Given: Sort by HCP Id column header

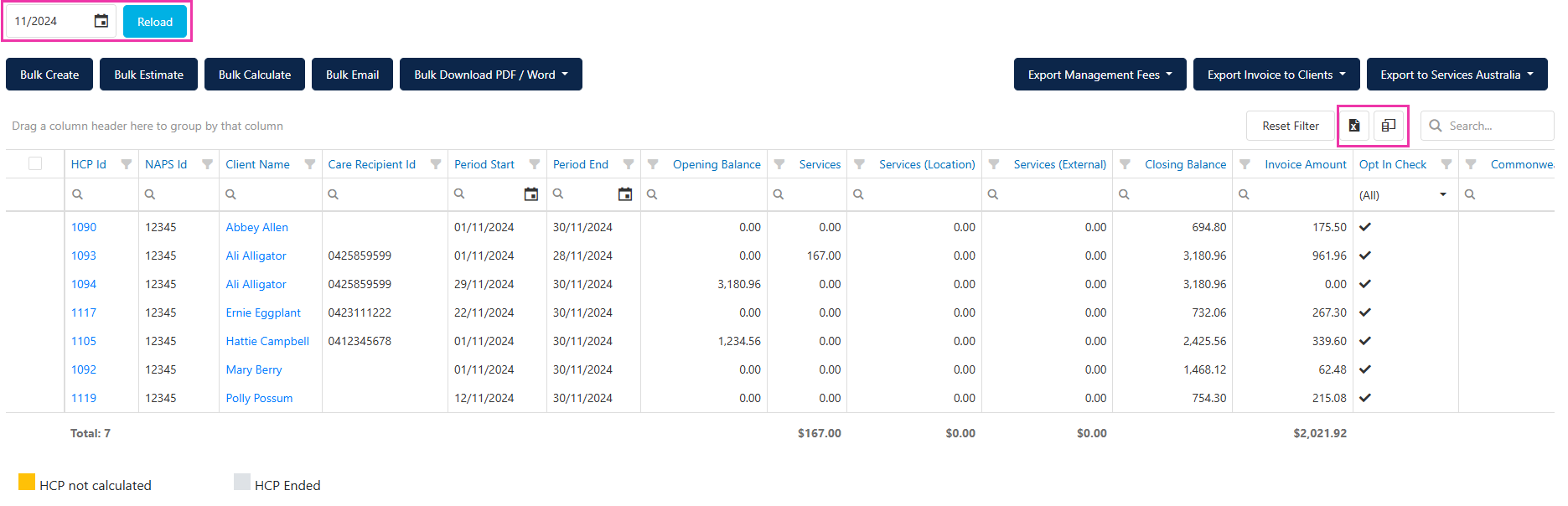Looking at the screenshot, I should [x=89, y=164].
